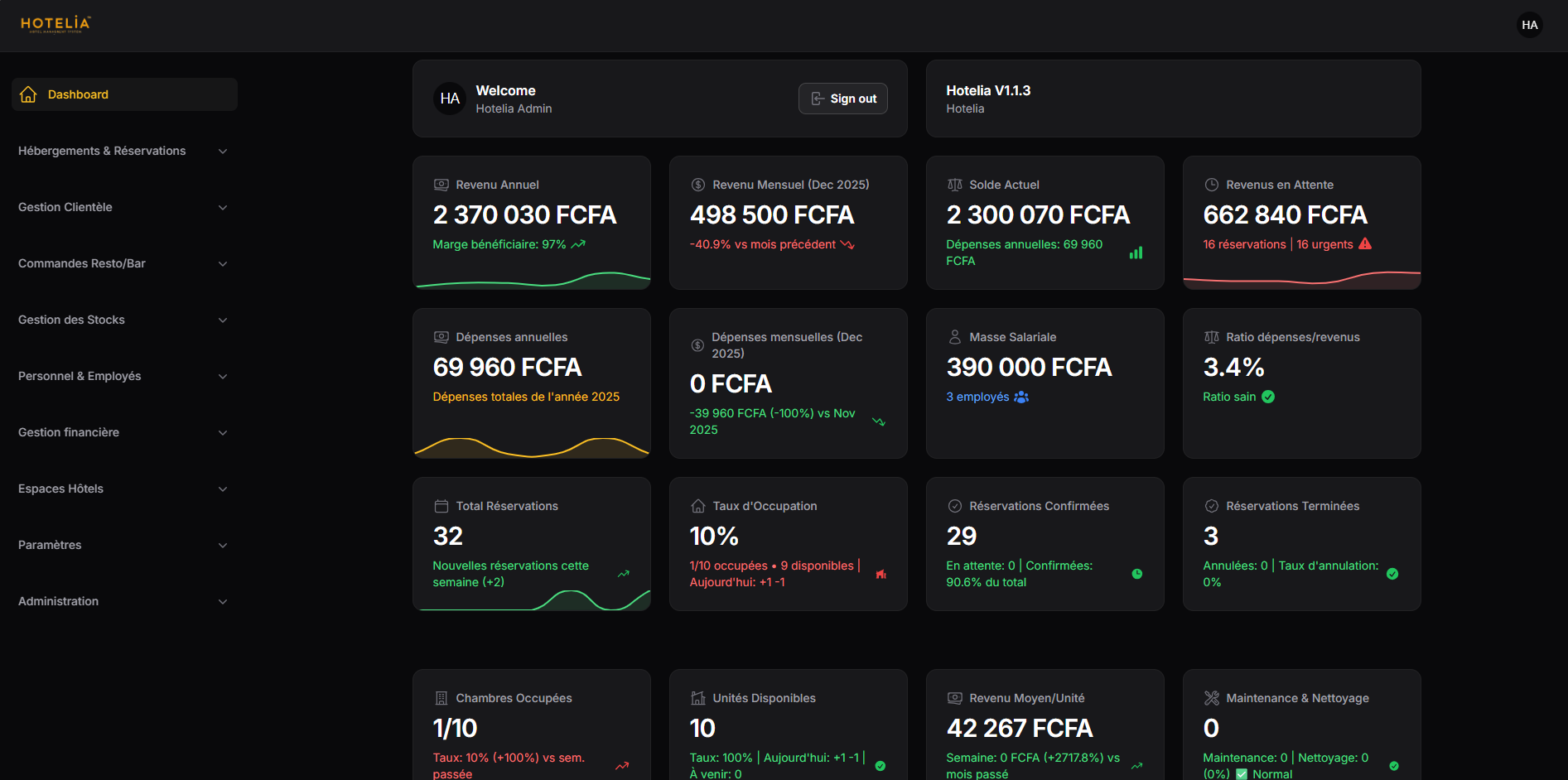The width and height of the screenshot is (1568, 780).
Task: Click the warning triangle next to 16 urgents
Action: click(1365, 244)
